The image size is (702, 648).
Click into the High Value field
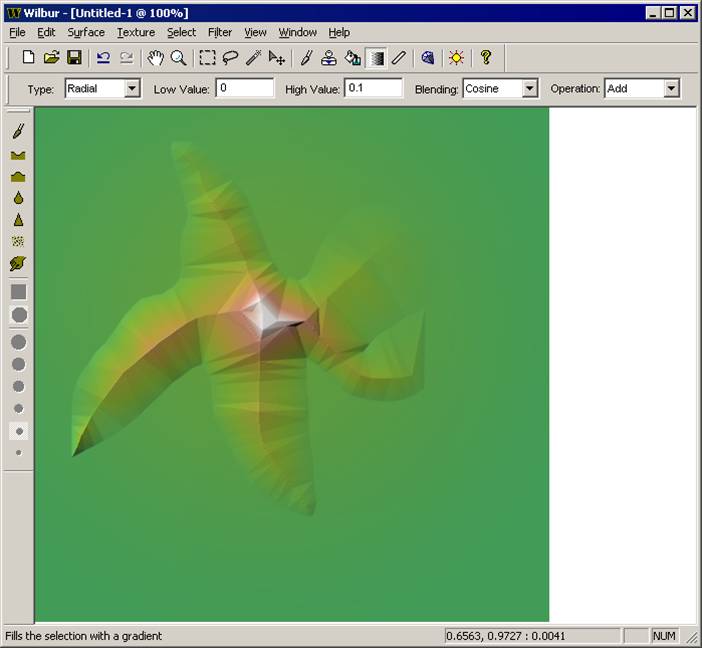point(373,88)
